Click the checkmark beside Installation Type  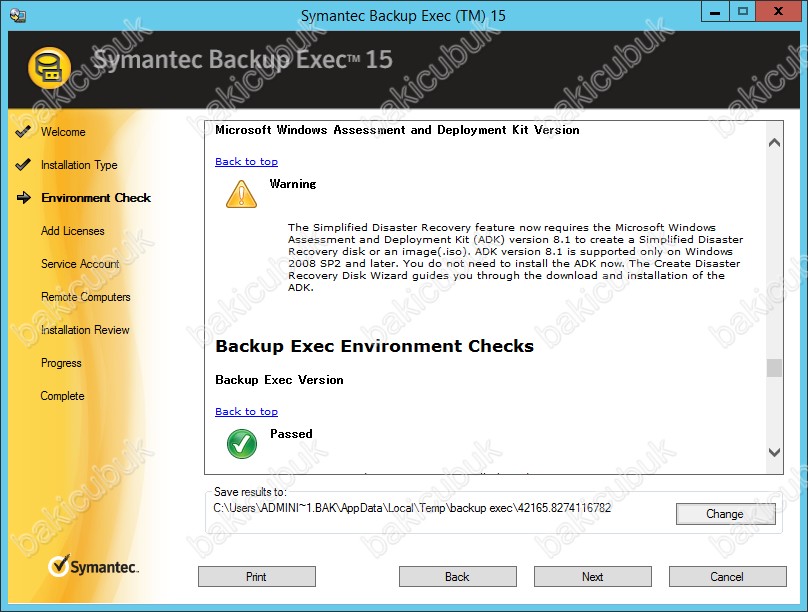click(23, 164)
